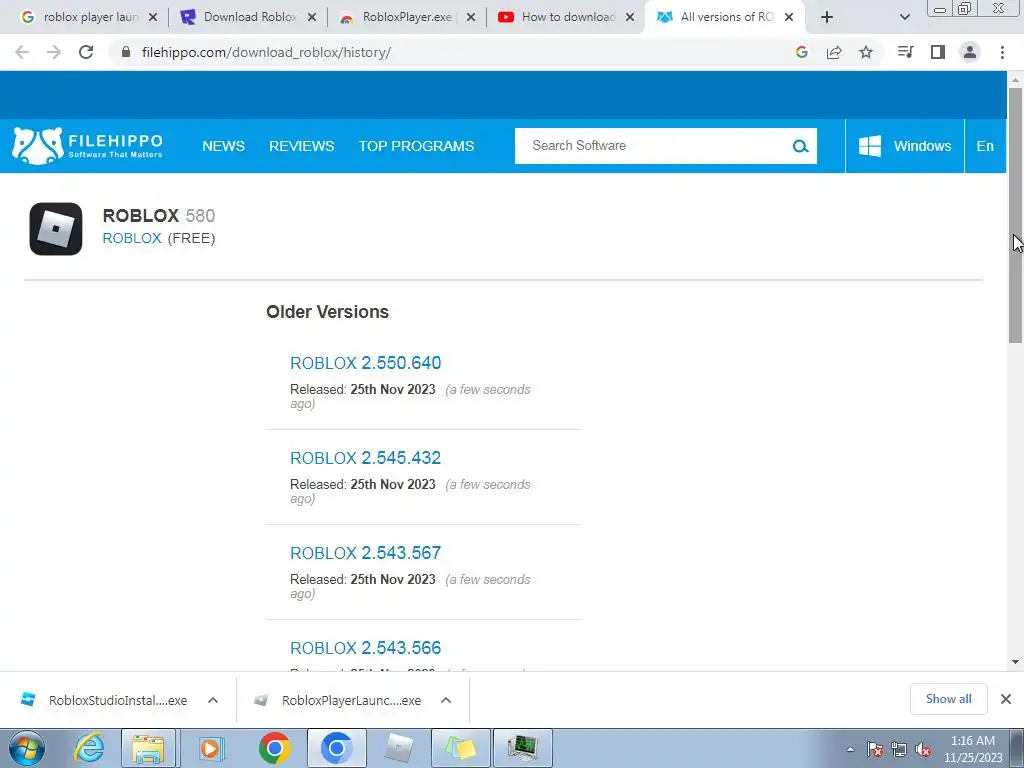Click the search magnifier icon on FileHippo
The image size is (1024, 768).
pyautogui.click(x=800, y=146)
